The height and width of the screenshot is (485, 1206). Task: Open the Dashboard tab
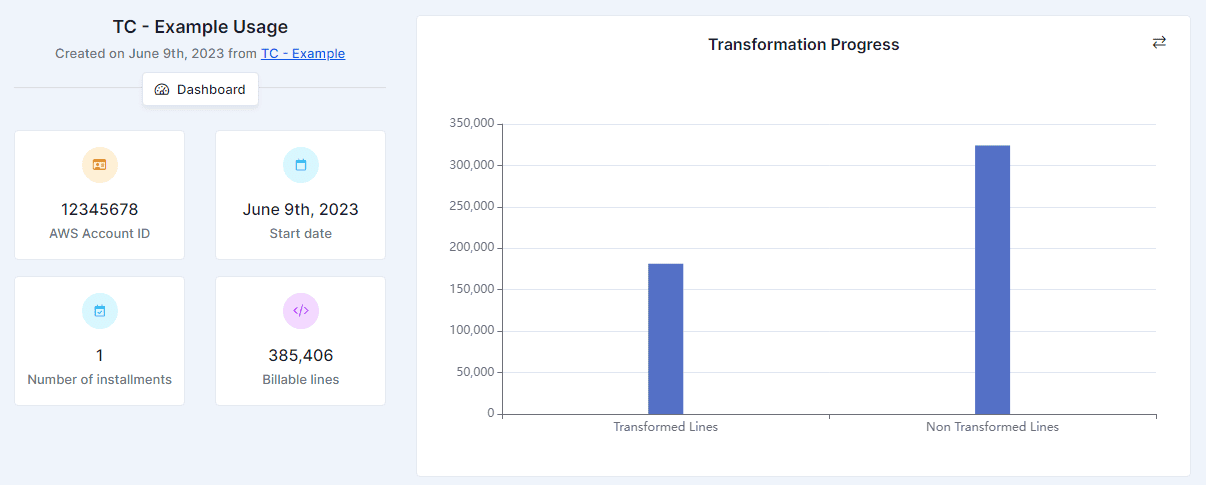click(x=200, y=90)
